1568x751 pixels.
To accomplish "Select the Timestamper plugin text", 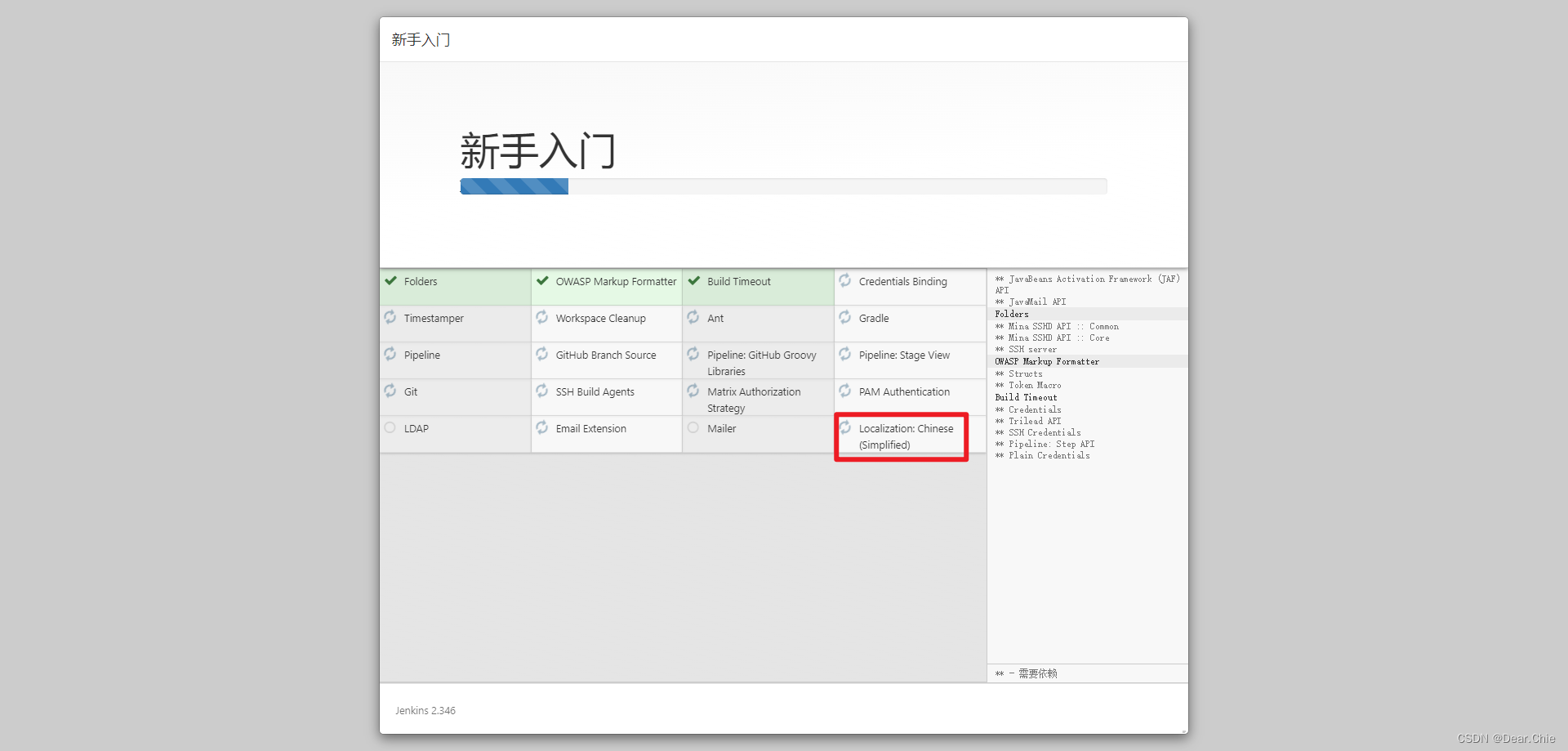I will [x=434, y=319].
